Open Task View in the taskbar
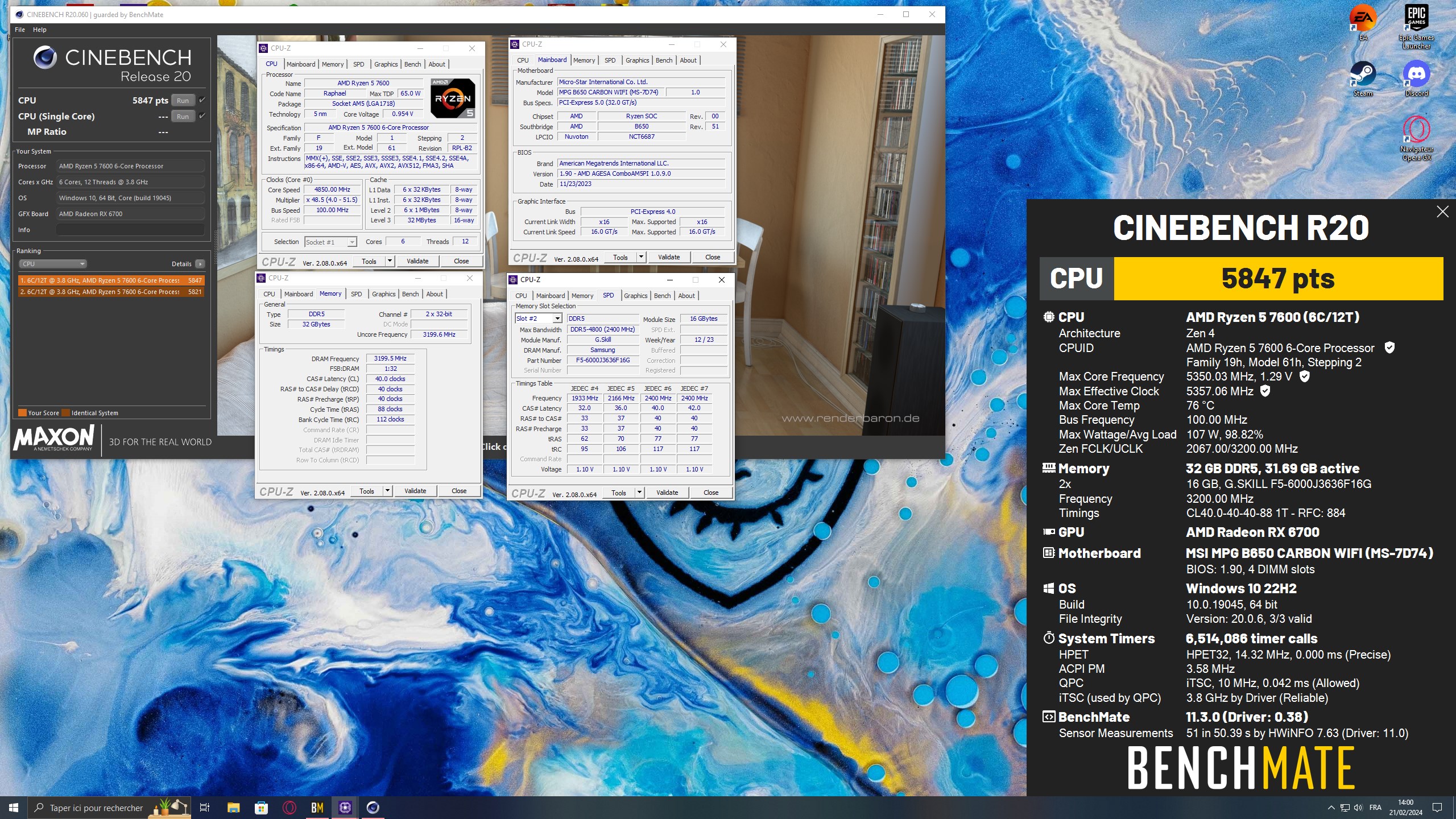The height and width of the screenshot is (819, 1456). 205,808
